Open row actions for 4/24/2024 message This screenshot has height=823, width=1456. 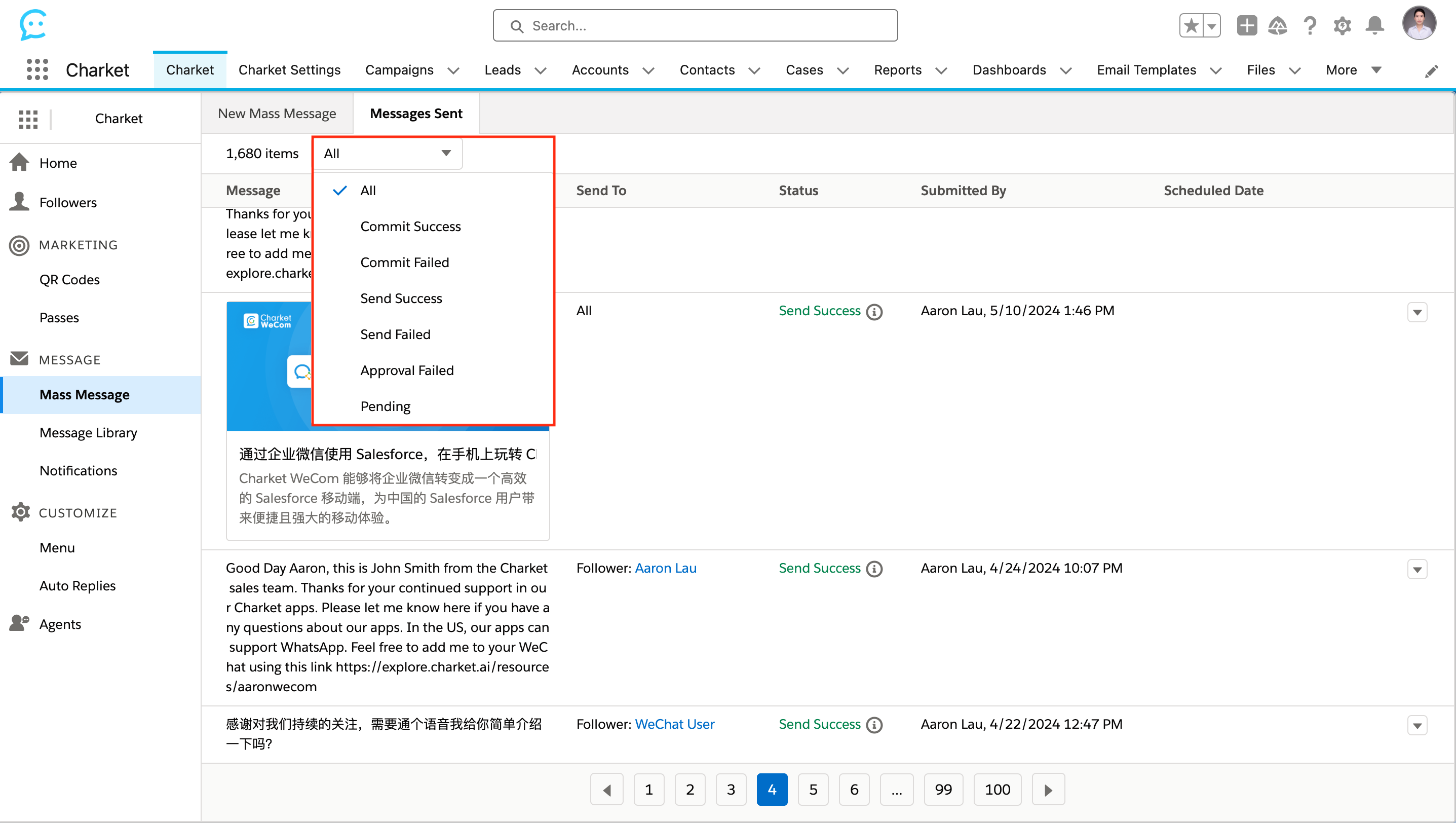click(x=1417, y=569)
